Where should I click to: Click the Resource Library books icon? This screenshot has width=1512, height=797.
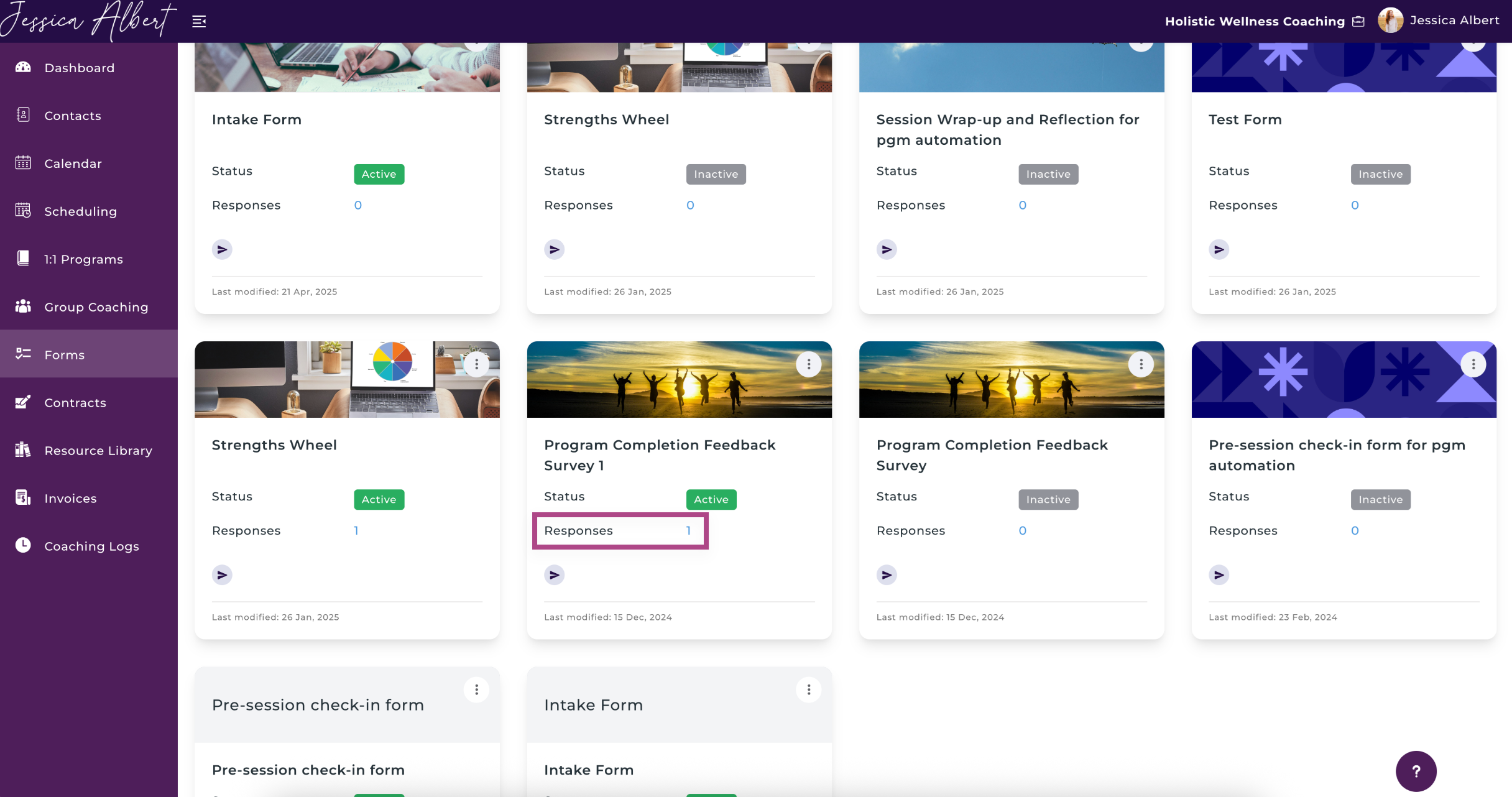(23, 449)
